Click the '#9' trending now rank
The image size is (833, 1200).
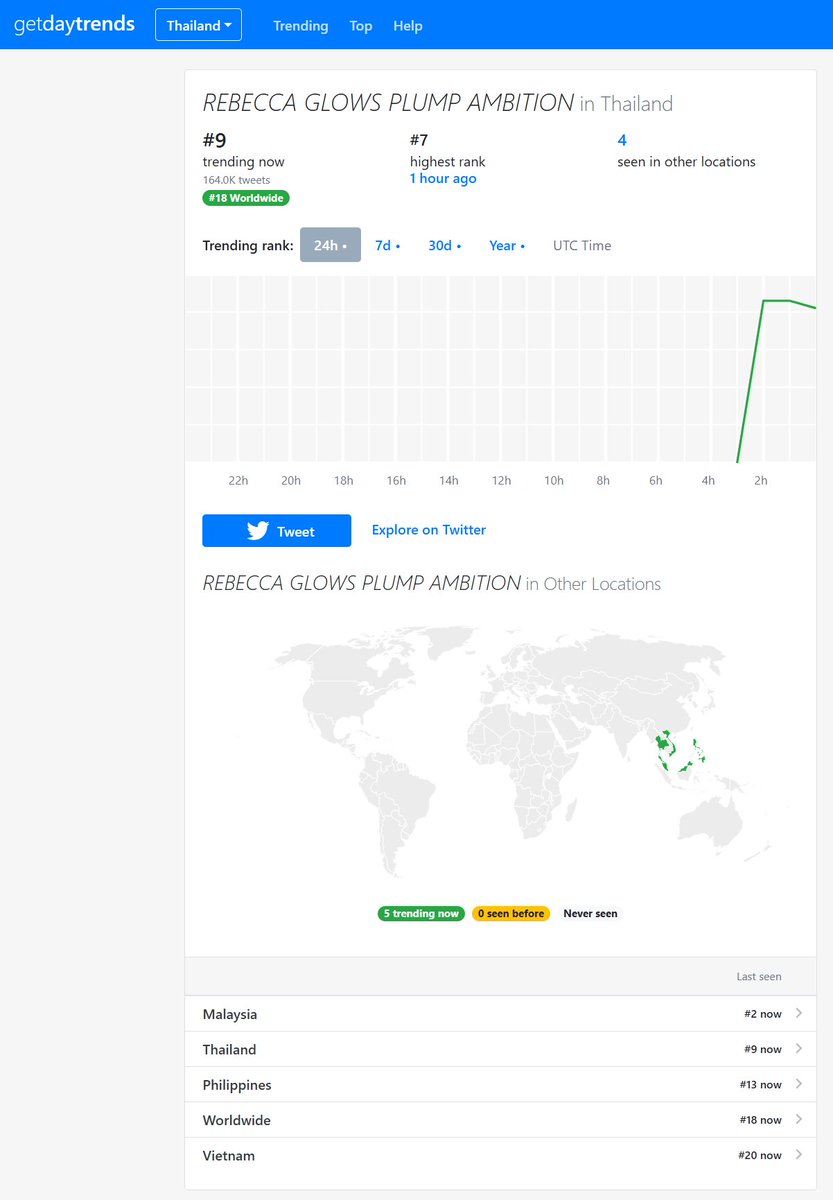click(214, 140)
